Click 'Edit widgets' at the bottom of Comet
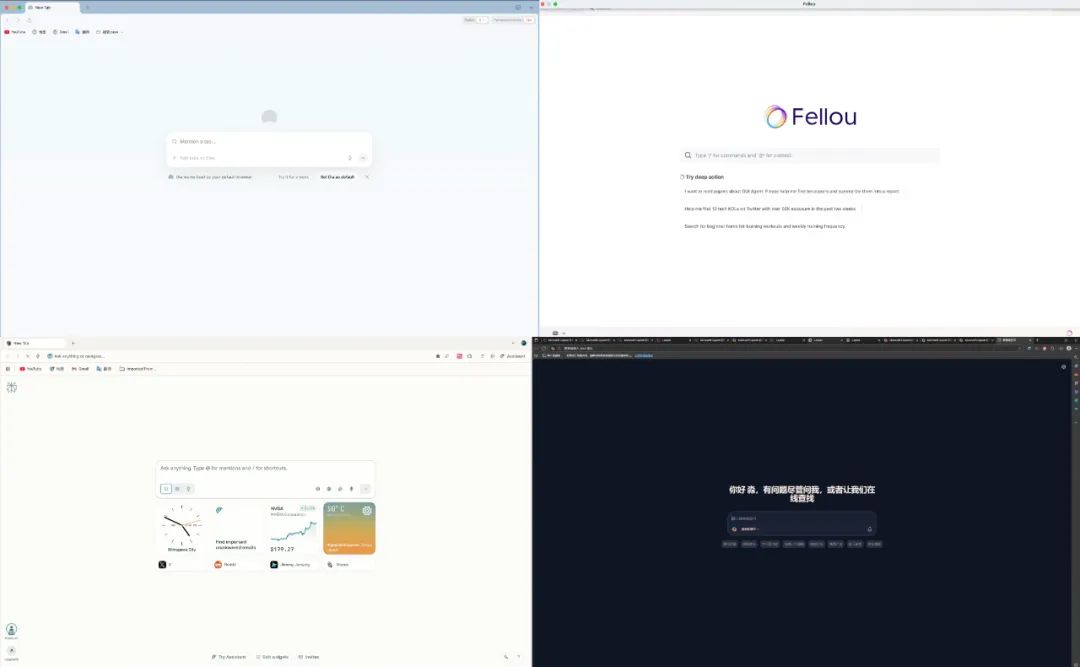The width and height of the screenshot is (1080, 667). pos(272,657)
